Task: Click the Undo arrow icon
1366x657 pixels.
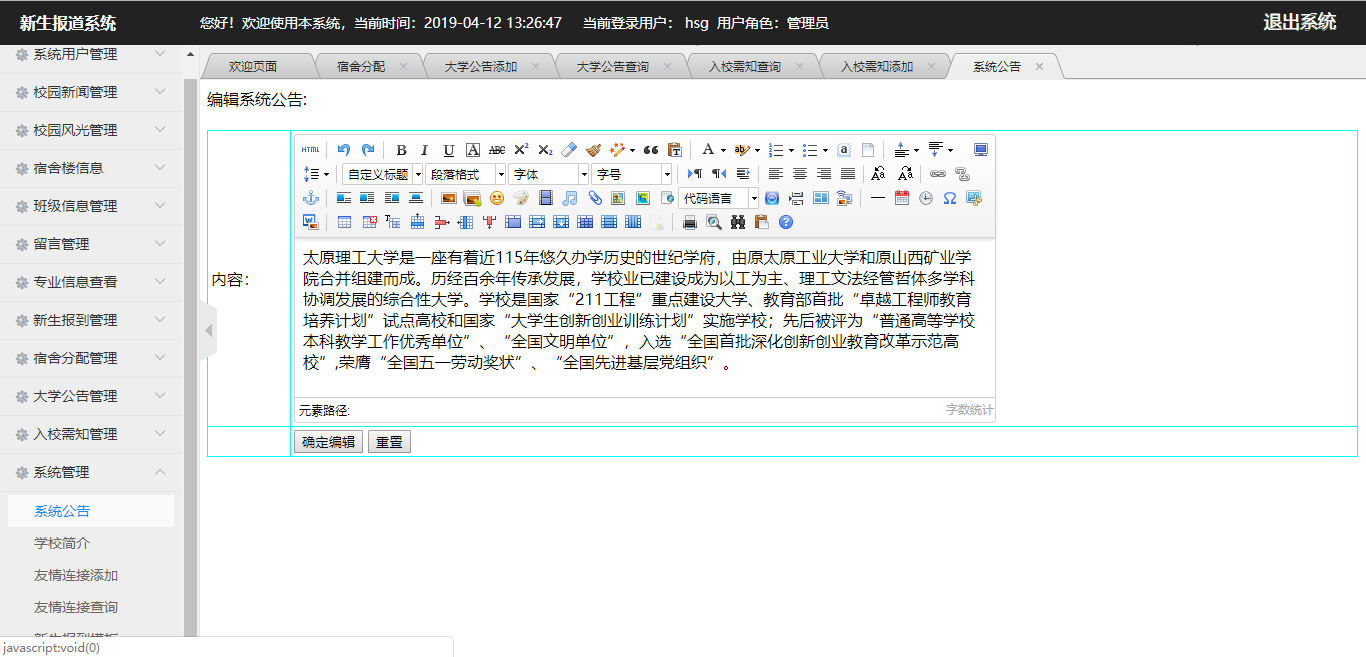Action: pyautogui.click(x=344, y=150)
